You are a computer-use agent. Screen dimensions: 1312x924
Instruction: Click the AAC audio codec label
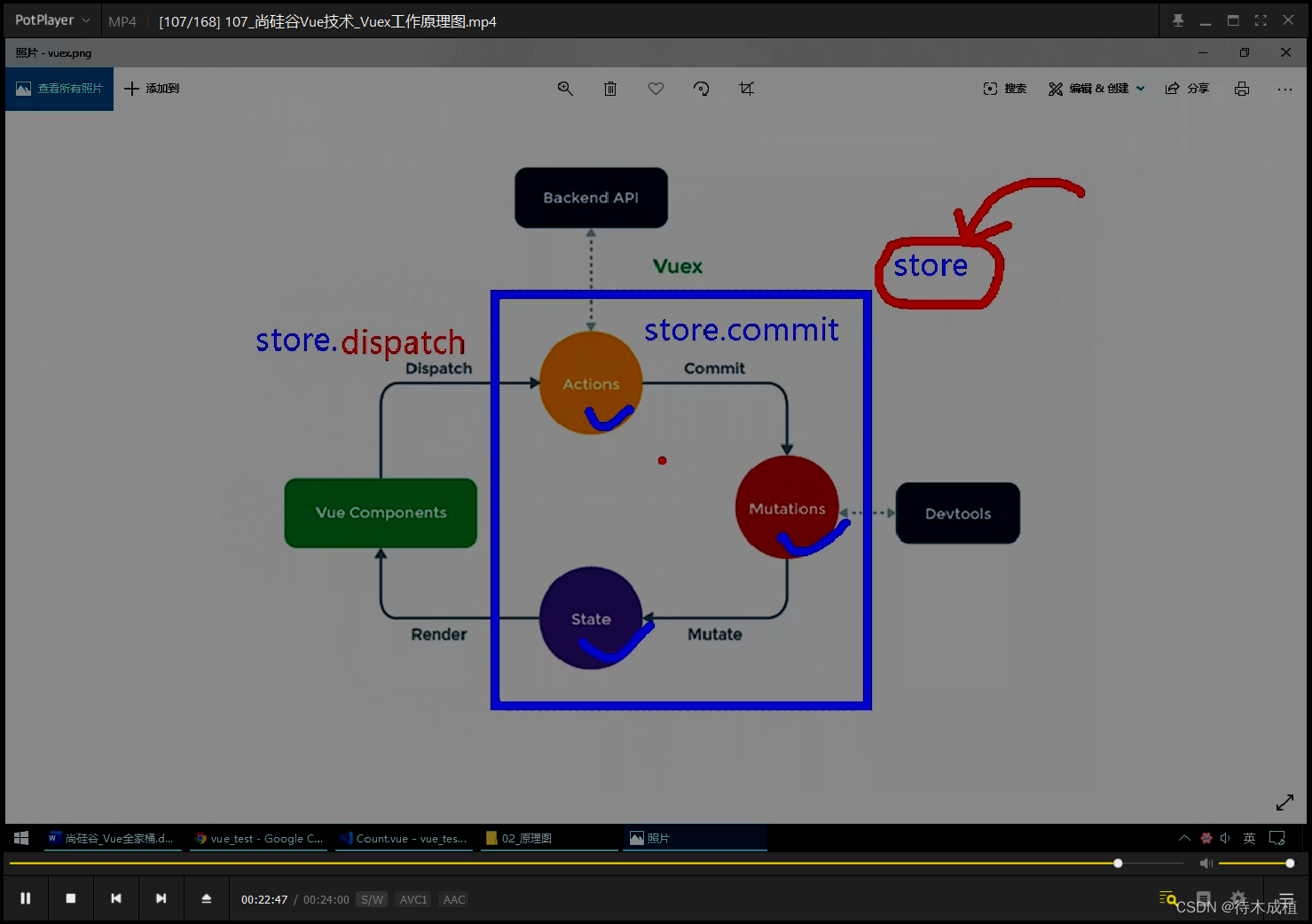tap(454, 899)
